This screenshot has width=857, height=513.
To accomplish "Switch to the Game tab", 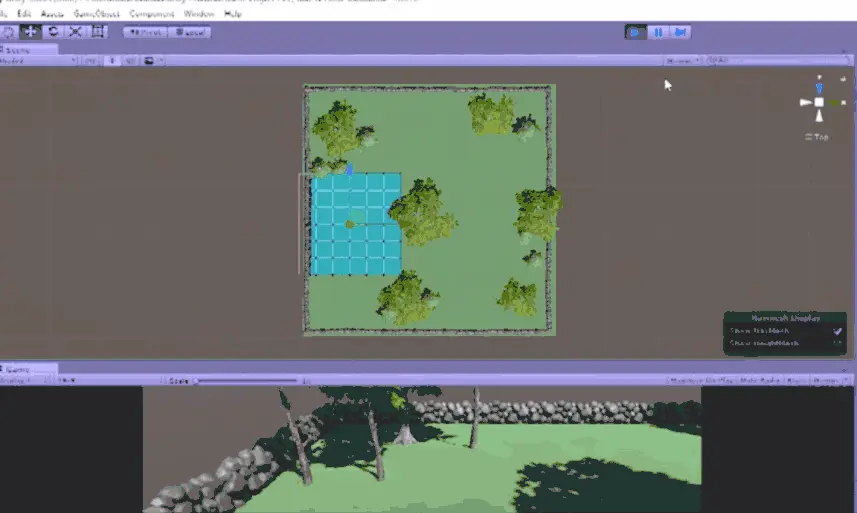I will click(28, 369).
